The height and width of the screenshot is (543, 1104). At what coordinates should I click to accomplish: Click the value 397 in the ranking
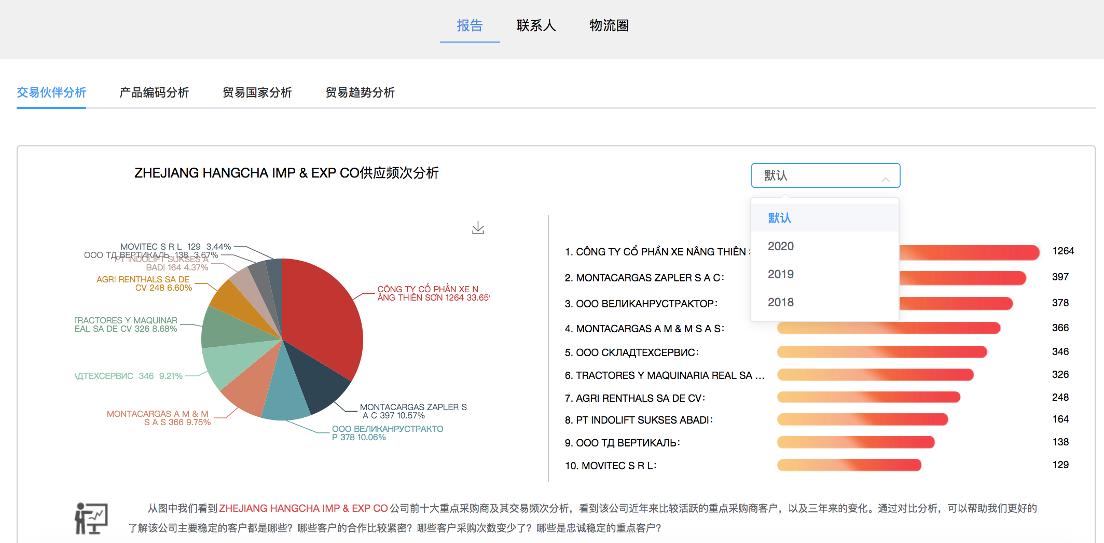click(1060, 277)
